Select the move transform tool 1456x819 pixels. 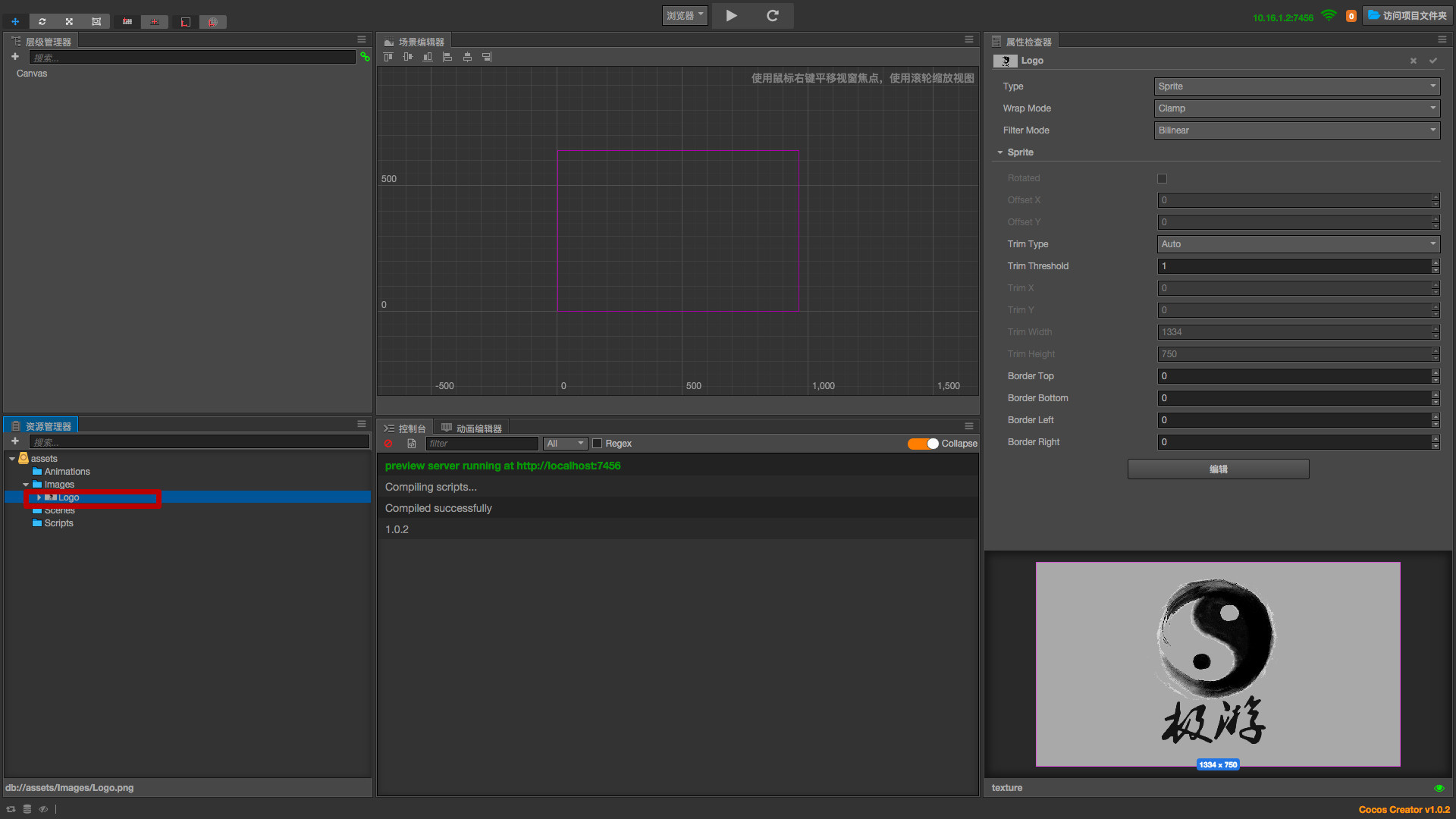(15, 21)
